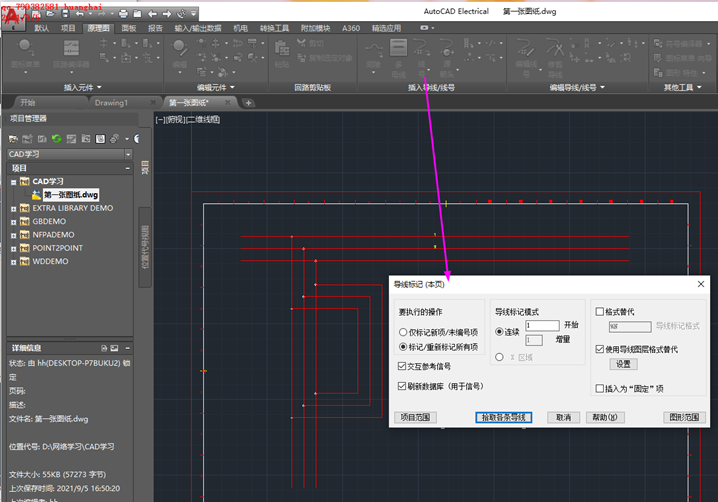Click the 取消 cancel button
The height and width of the screenshot is (502, 718).
(563, 417)
